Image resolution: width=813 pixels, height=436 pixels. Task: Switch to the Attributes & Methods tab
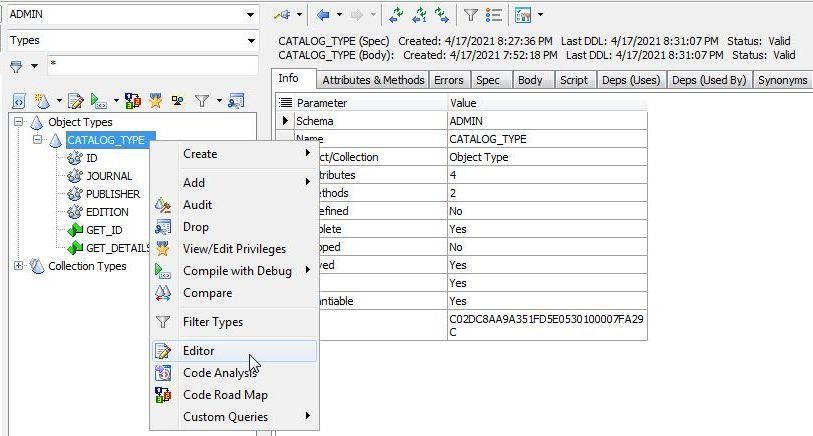click(x=373, y=80)
